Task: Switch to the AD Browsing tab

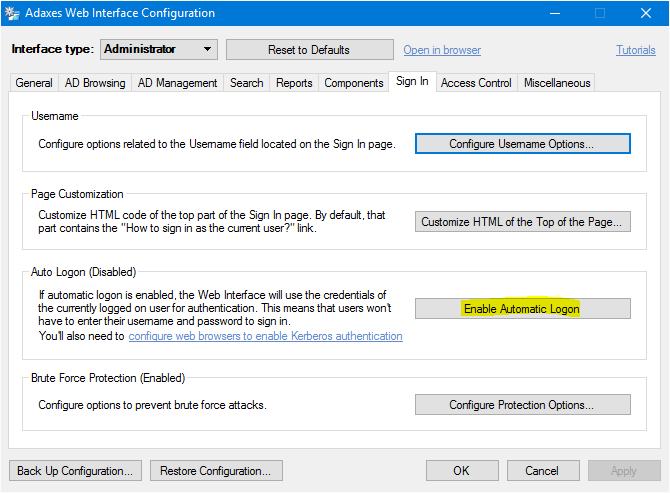Action: click(x=95, y=82)
